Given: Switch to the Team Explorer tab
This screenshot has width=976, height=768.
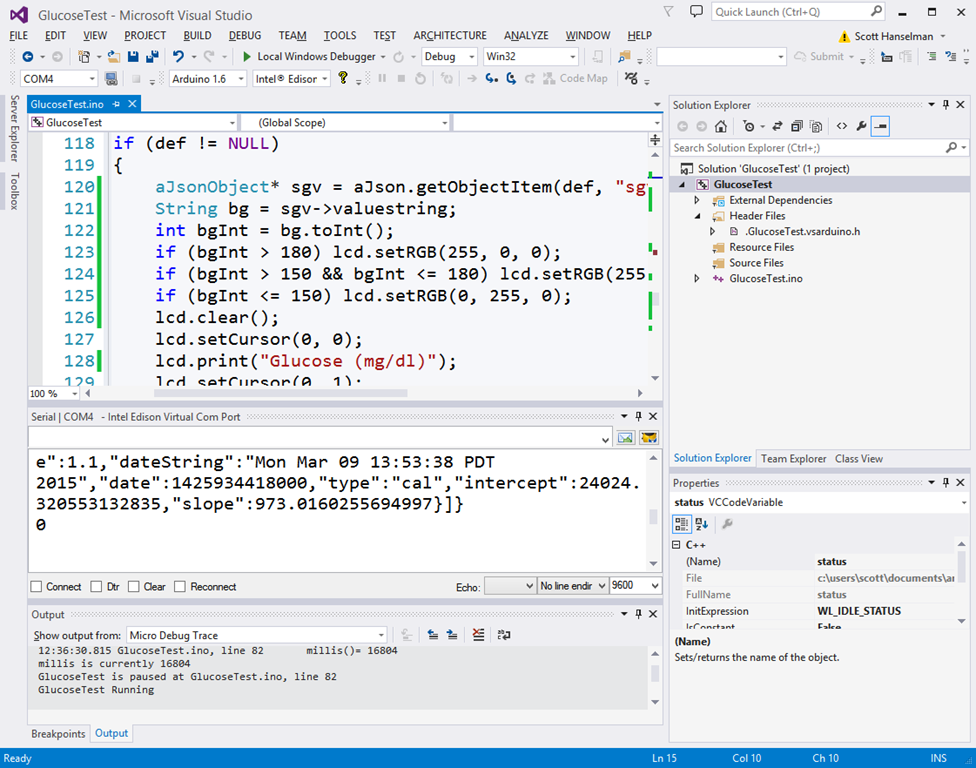Looking at the screenshot, I should click(x=793, y=459).
